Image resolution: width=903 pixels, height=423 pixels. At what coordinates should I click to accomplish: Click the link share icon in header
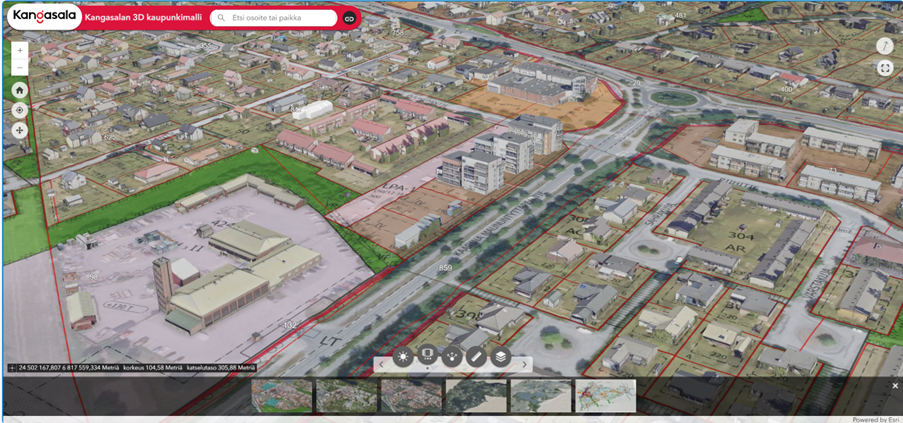coord(350,18)
